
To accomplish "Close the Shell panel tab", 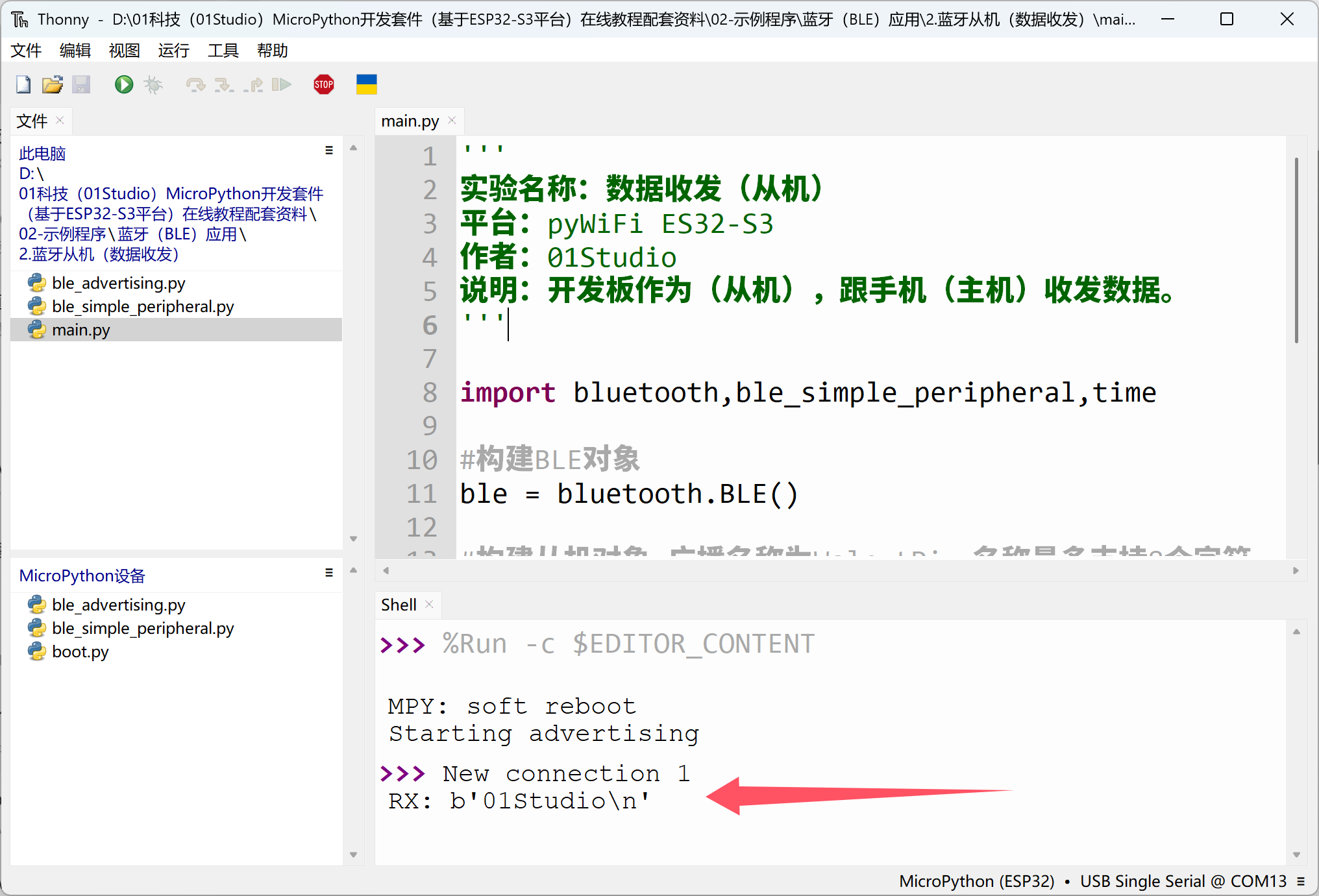I will [429, 605].
